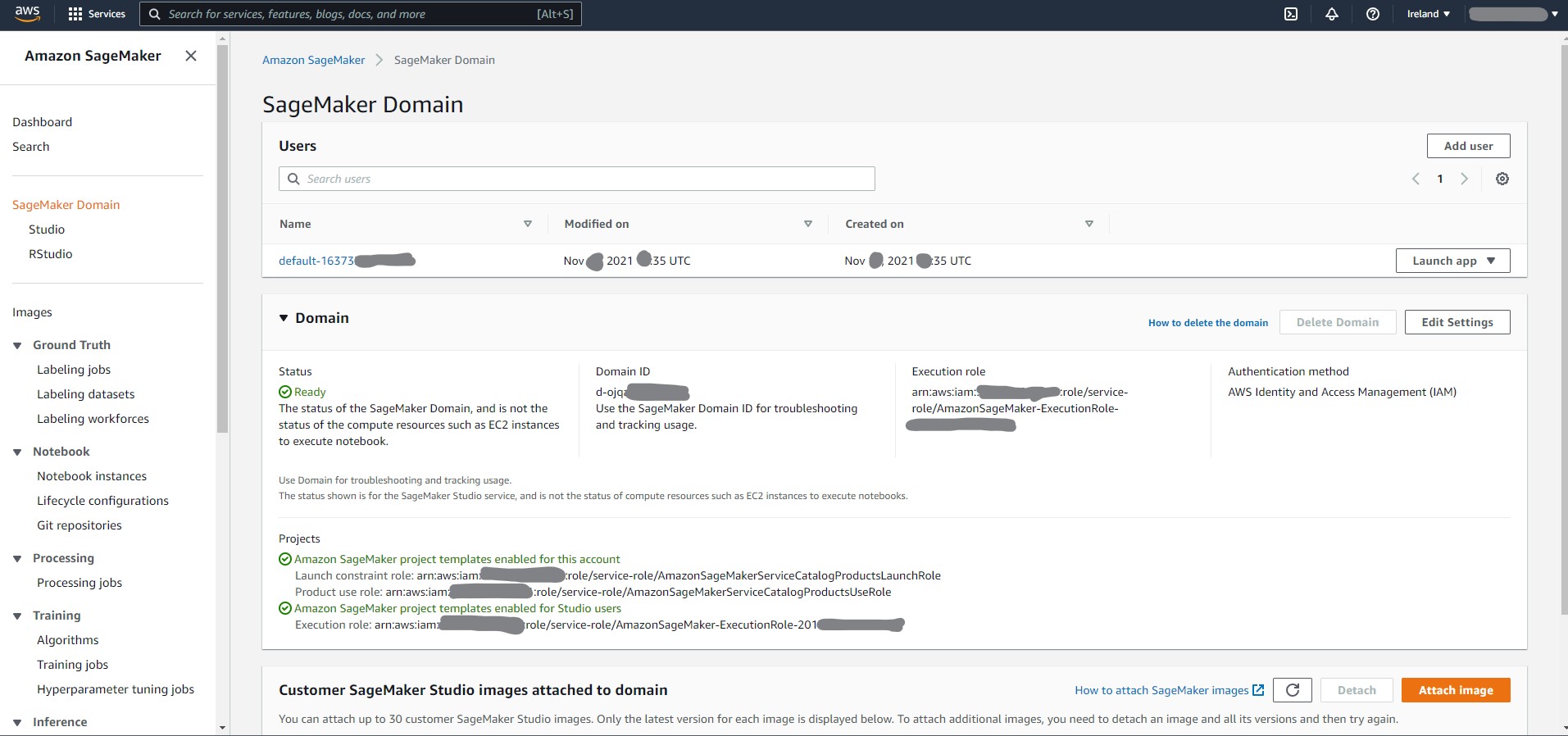This screenshot has width=1568, height=736.
Task: Open Processing jobs
Action: (80, 583)
